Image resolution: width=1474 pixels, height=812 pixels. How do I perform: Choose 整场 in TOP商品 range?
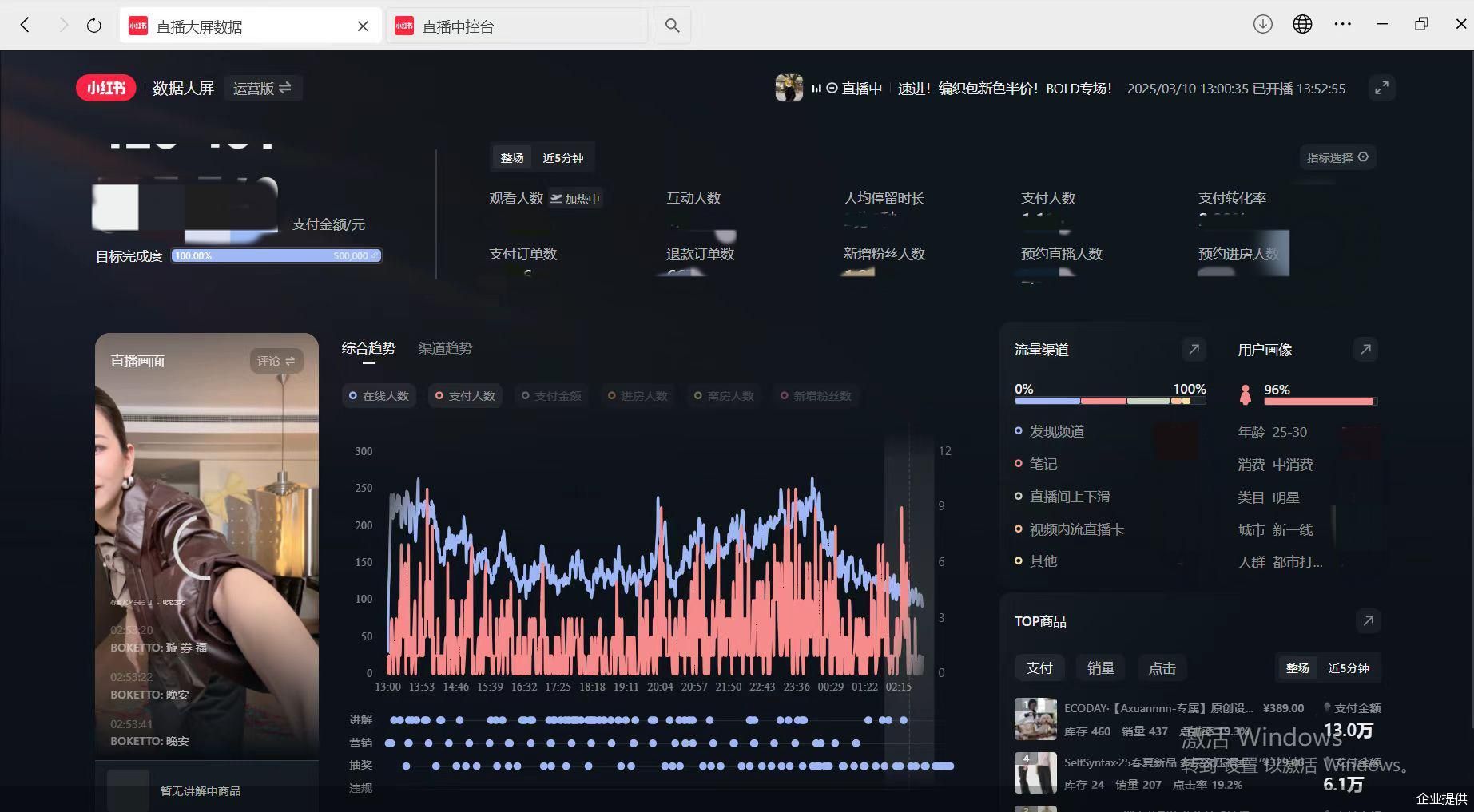coord(1297,668)
